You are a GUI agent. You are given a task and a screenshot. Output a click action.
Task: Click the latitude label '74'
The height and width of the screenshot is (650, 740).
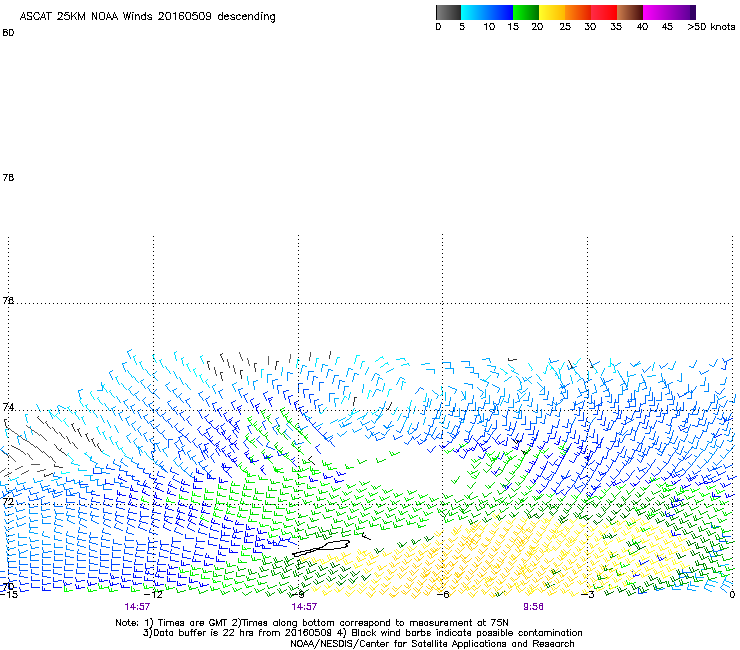pyautogui.click(x=8, y=407)
